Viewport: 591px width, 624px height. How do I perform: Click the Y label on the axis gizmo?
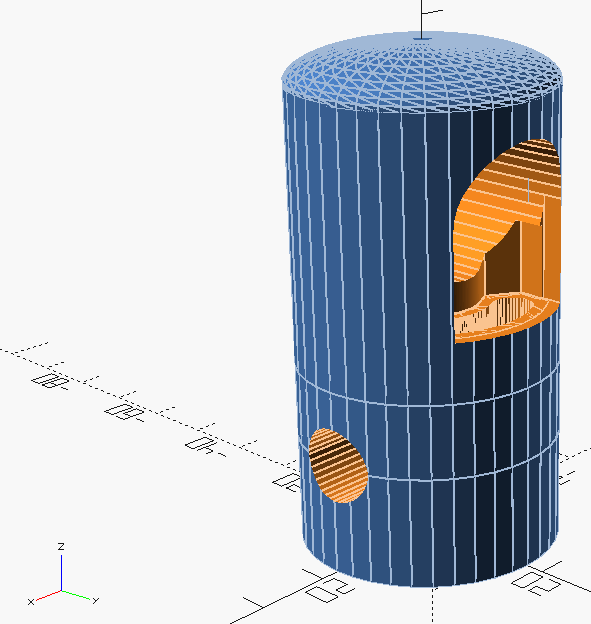(x=96, y=601)
